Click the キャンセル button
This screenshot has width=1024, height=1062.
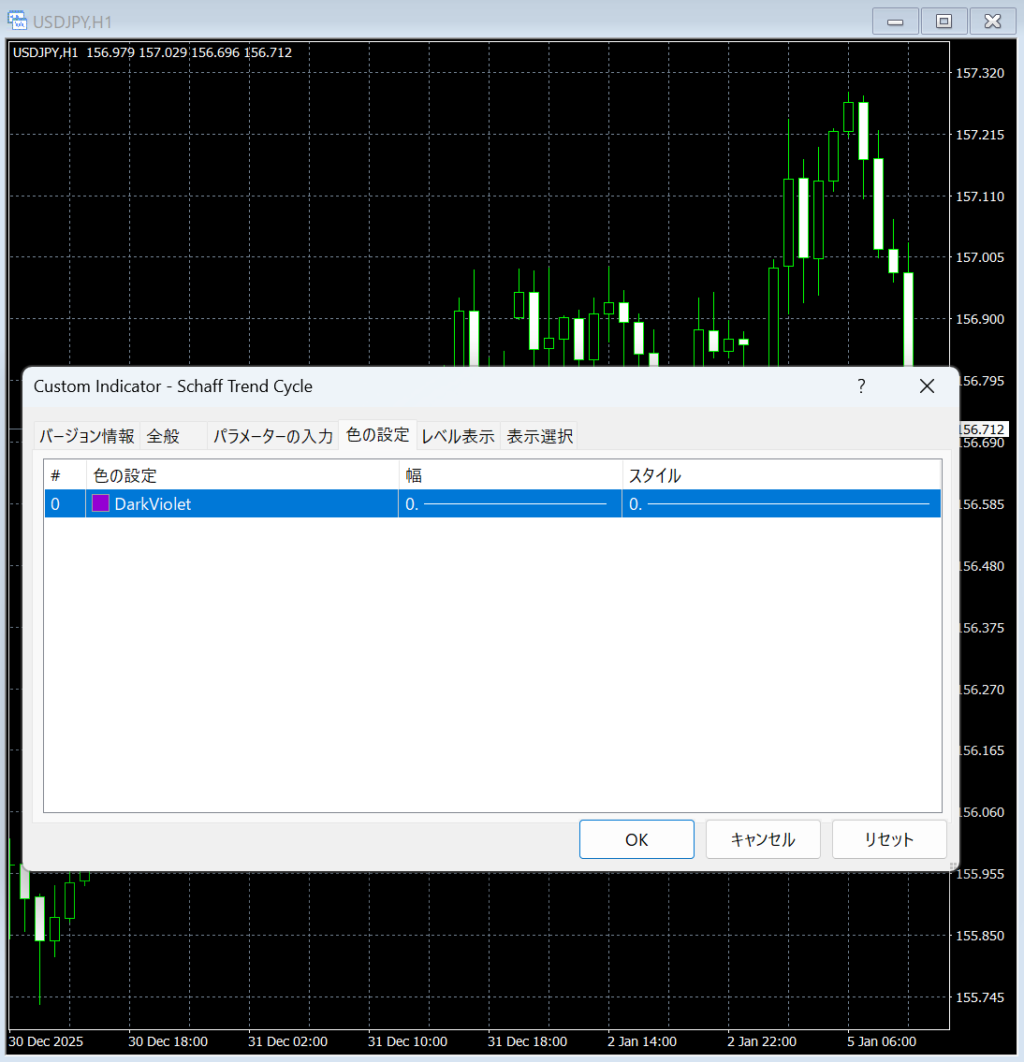coord(763,839)
